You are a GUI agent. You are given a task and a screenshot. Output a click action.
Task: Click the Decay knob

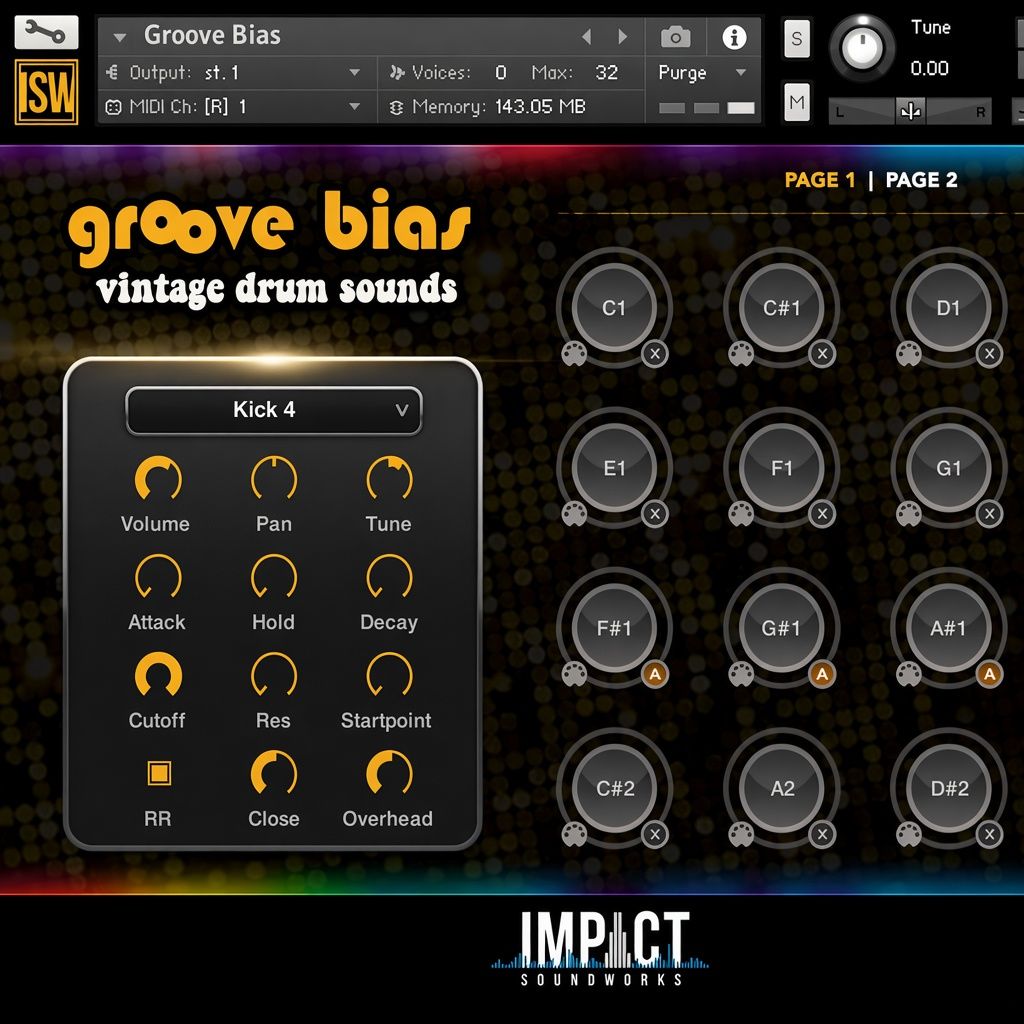(x=389, y=577)
